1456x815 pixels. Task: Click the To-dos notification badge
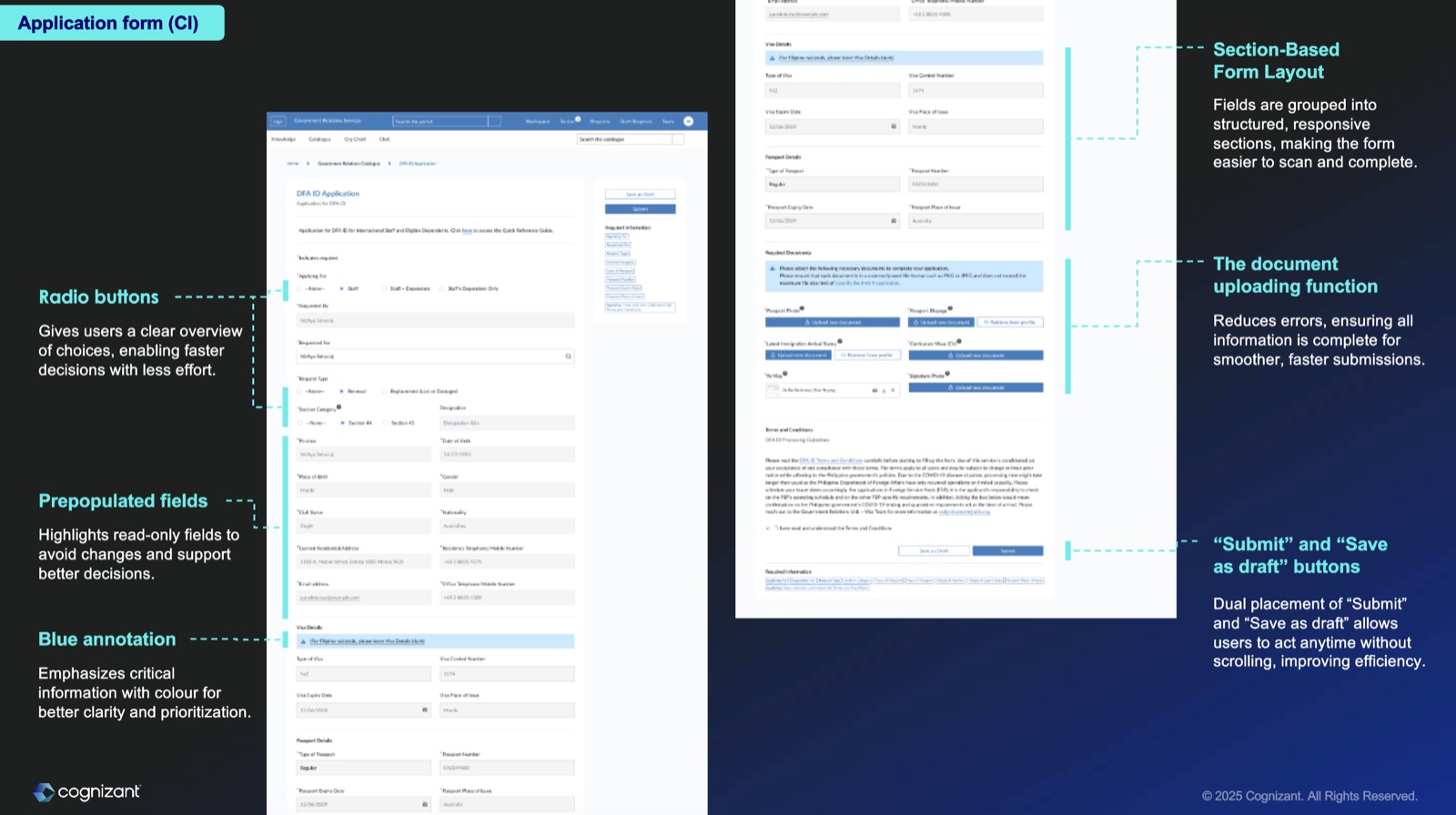pyautogui.click(x=578, y=118)
